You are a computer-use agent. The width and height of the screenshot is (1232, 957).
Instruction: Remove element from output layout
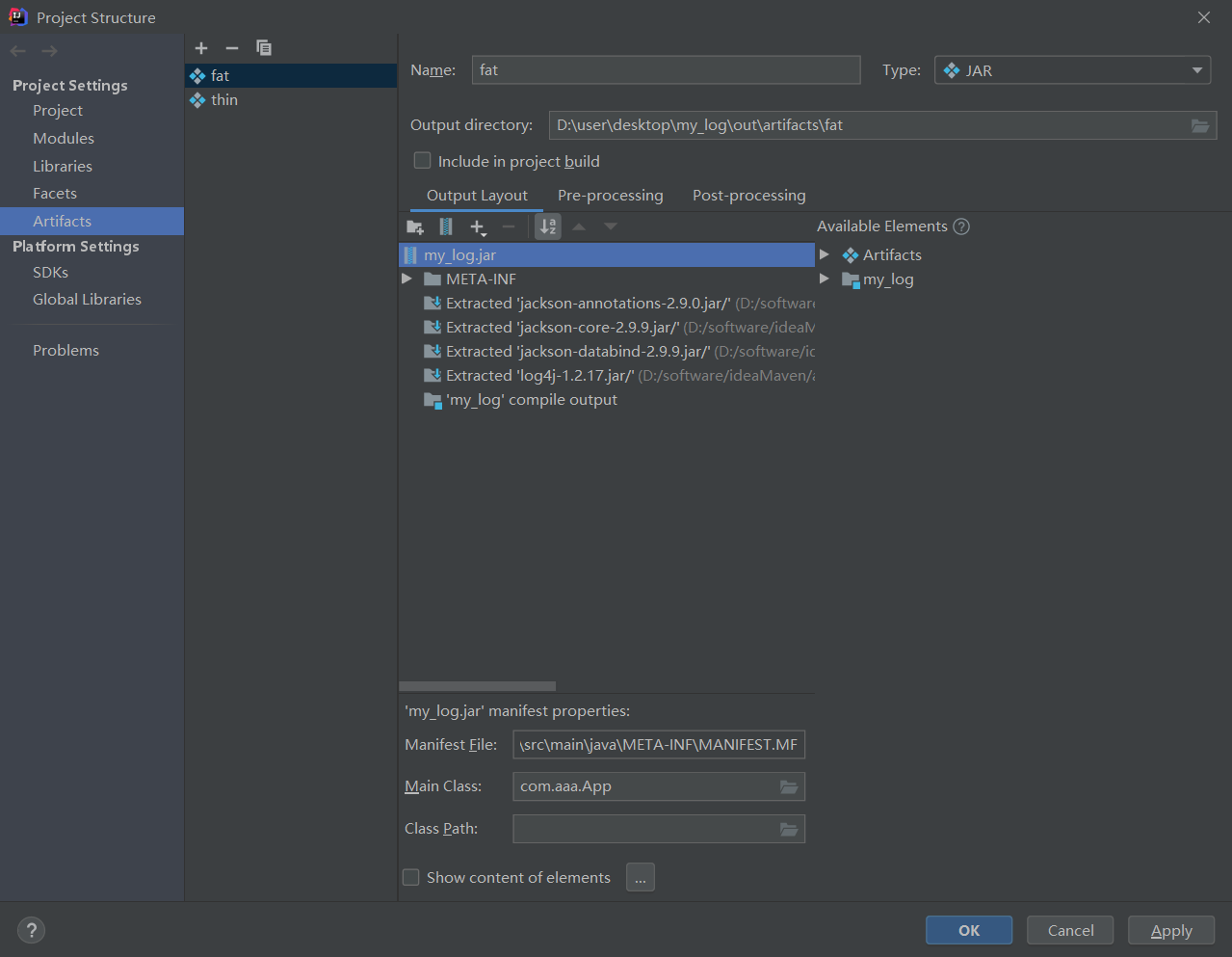(x=509, y=227)
